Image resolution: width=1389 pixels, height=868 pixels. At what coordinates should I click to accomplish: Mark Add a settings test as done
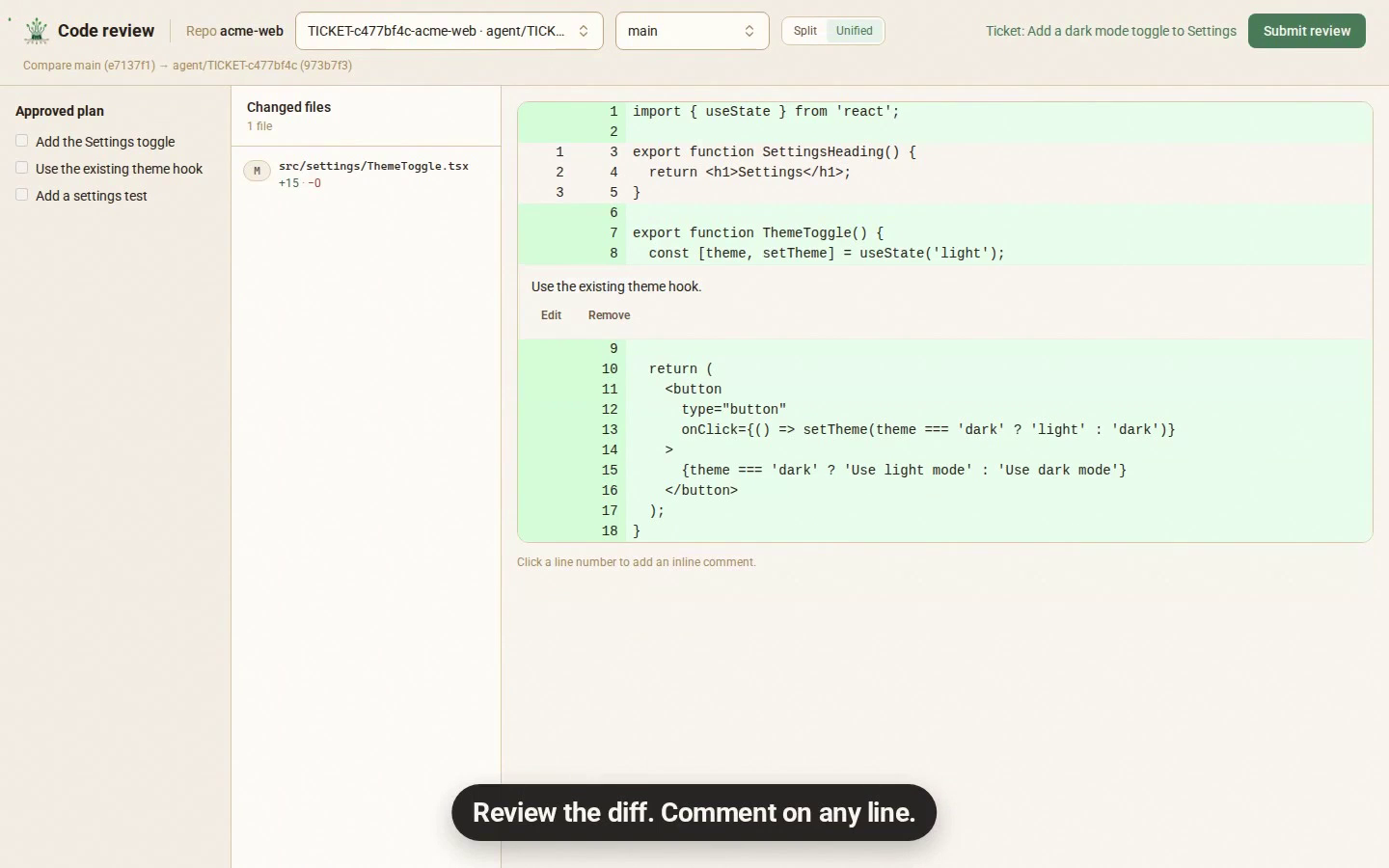[22, 195]
